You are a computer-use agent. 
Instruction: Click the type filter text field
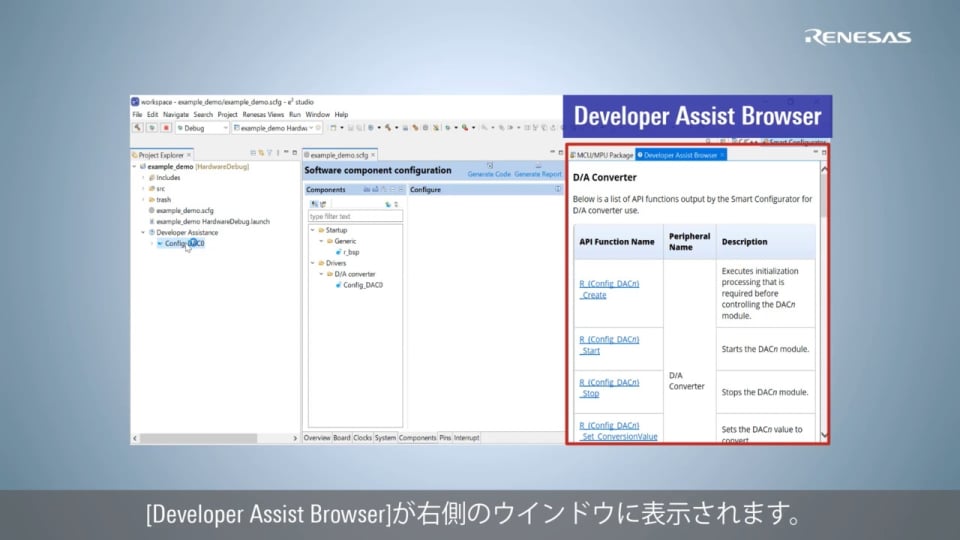pyautogui.click(x=355, y=216)
